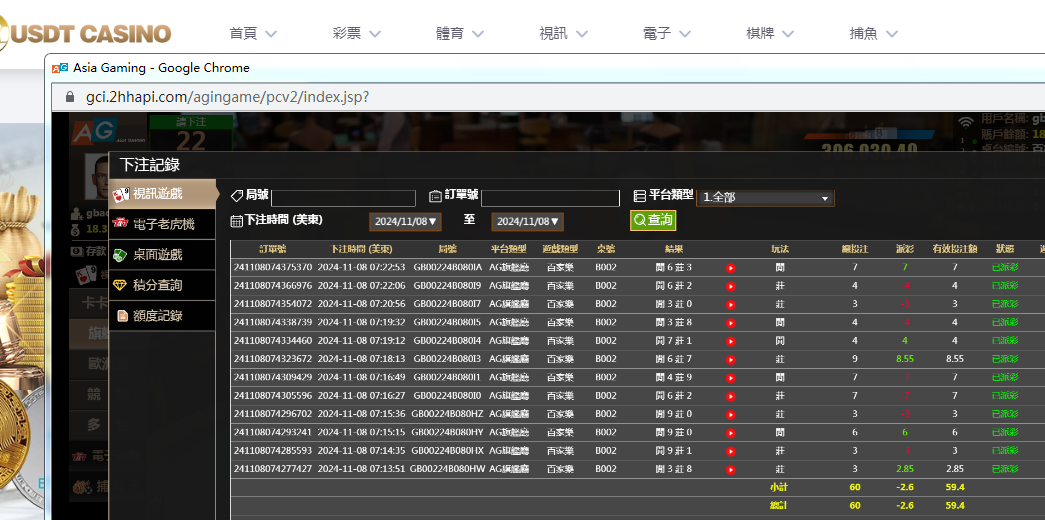Click the lock icon beside the URL

click(x=70, y=97)
